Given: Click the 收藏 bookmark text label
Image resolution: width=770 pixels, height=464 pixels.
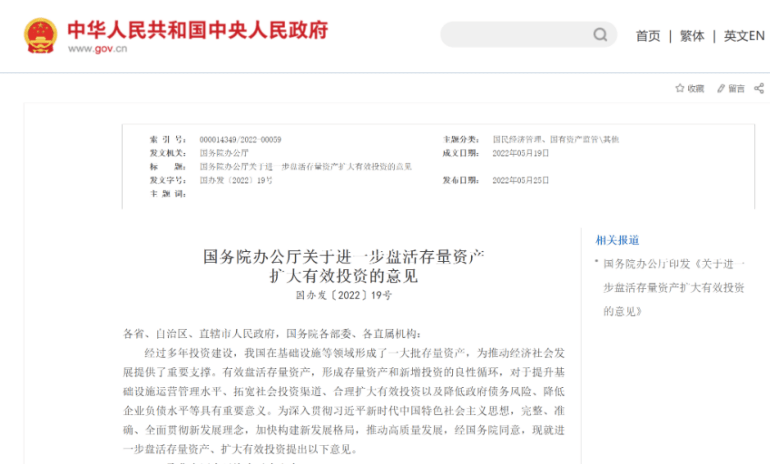Looking at the screenshot, I should [695, 88].
